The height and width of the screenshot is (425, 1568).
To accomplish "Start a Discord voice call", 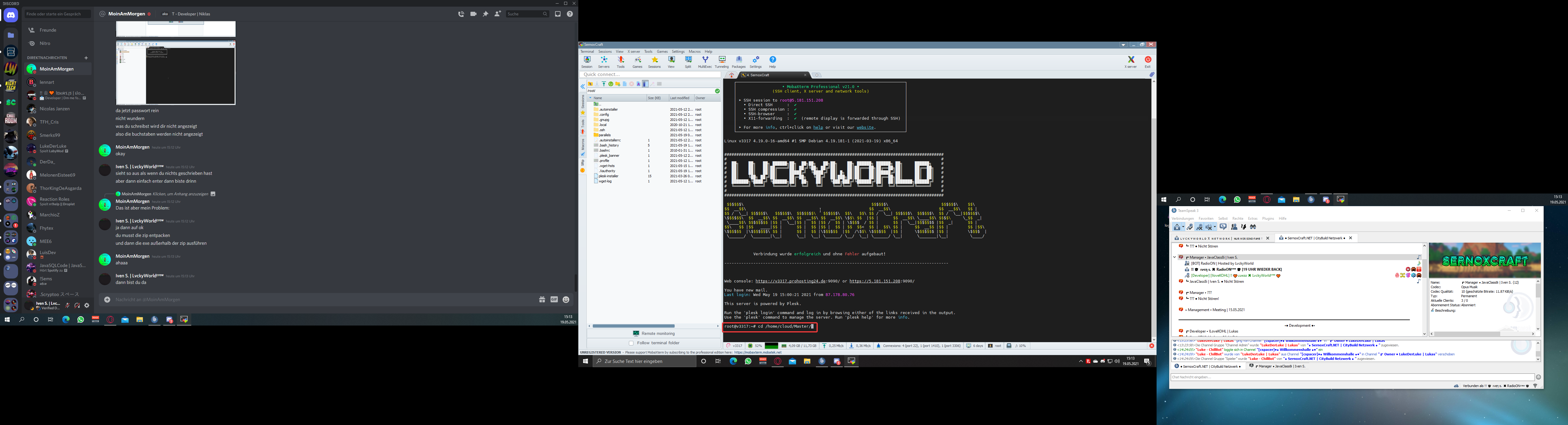I will (461, 14).
